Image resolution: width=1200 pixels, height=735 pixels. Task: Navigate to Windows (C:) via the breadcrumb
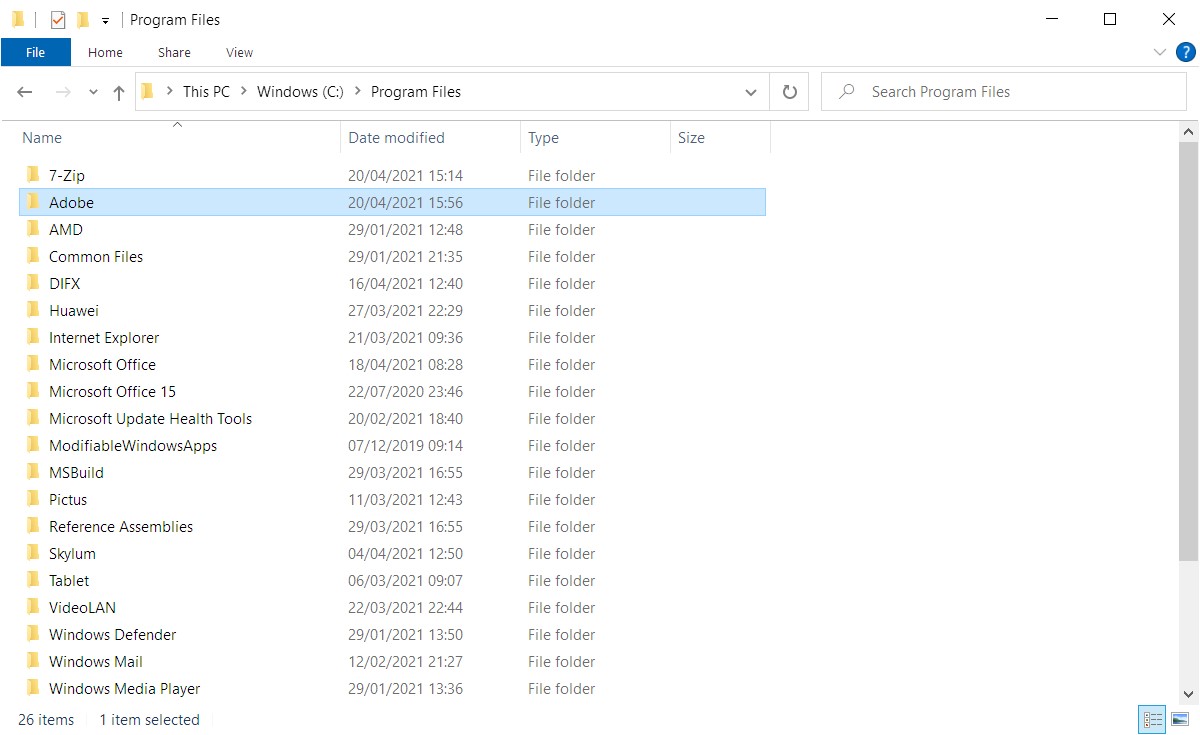(299, 91)
